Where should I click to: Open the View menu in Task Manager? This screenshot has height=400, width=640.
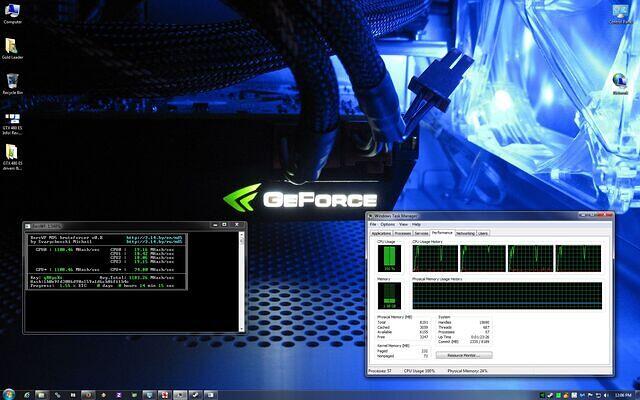click(403, 224)
